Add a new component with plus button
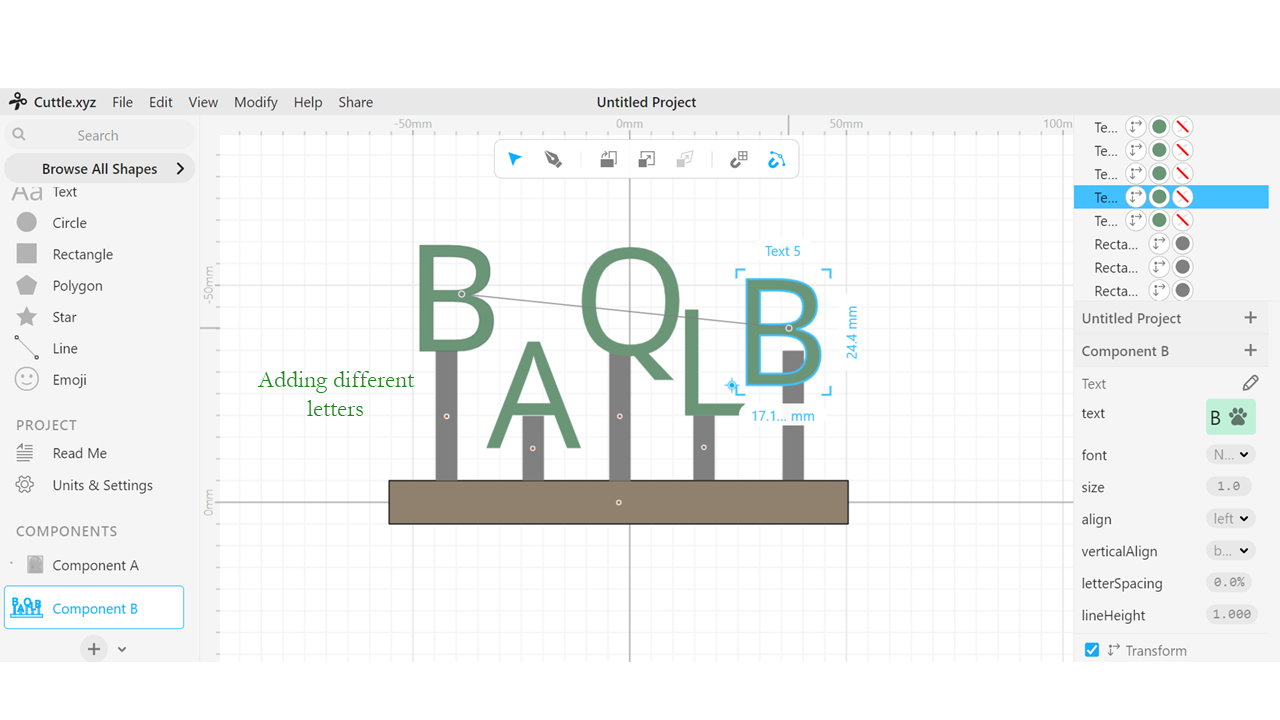 pos(94,649)
